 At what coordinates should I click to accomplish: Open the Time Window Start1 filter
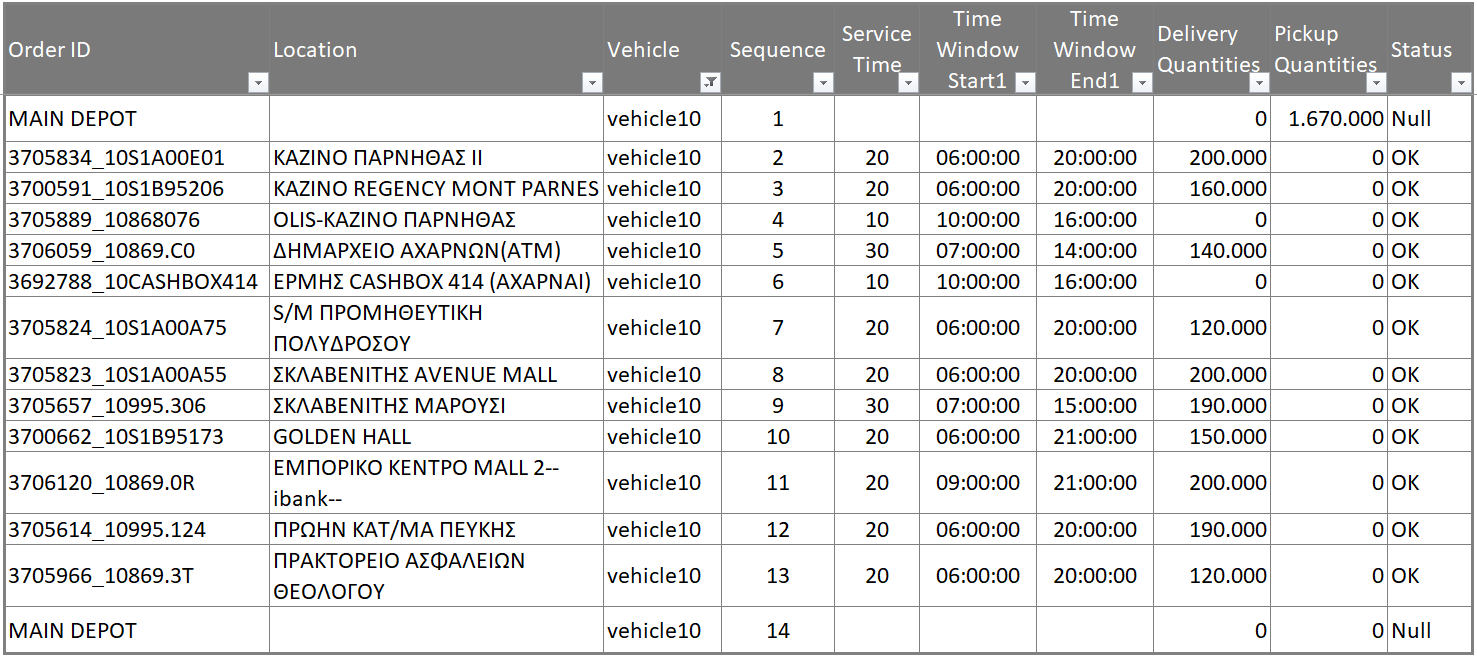1025,83
